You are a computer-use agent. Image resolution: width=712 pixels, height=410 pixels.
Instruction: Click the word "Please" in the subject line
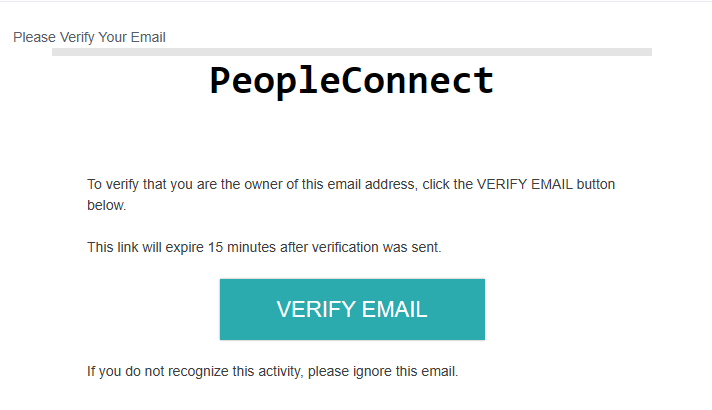34,37
